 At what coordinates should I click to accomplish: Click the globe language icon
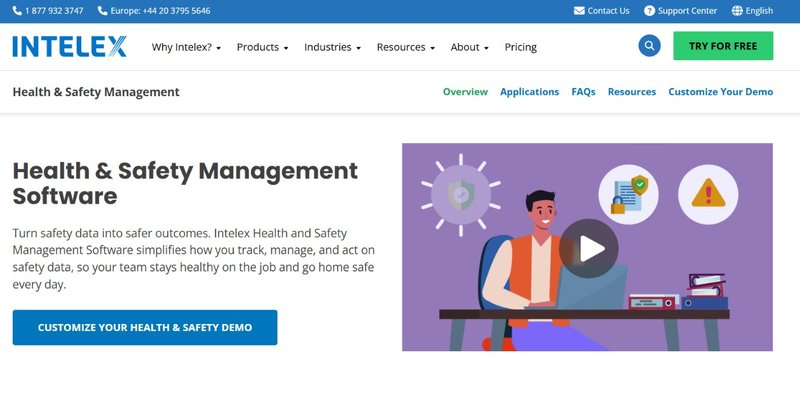pyautogui.click(x=737, y=11)
